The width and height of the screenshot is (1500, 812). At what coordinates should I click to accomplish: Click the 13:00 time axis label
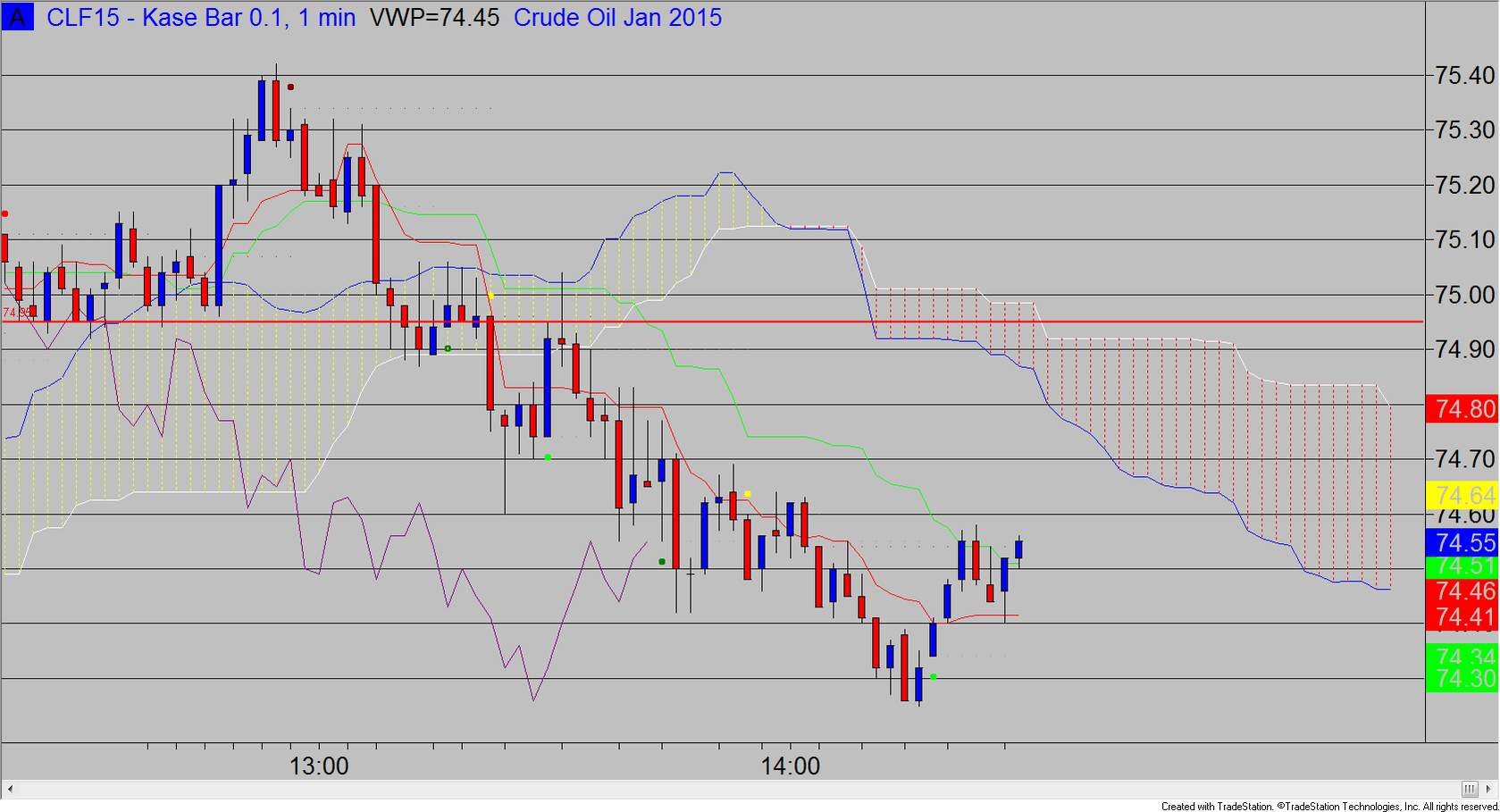click(319, 766)
